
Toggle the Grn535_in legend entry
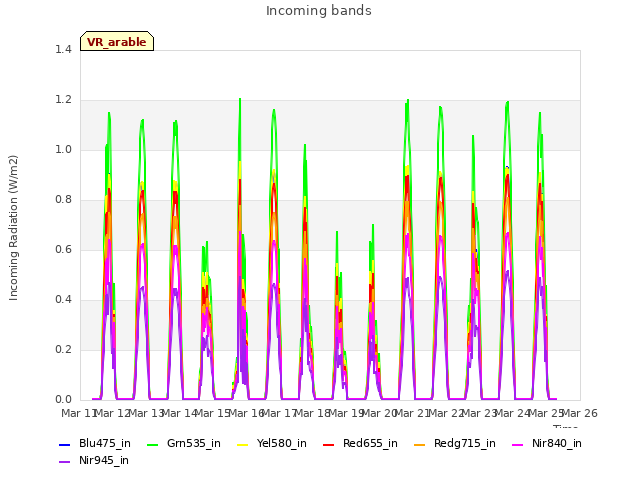[184, 444]
